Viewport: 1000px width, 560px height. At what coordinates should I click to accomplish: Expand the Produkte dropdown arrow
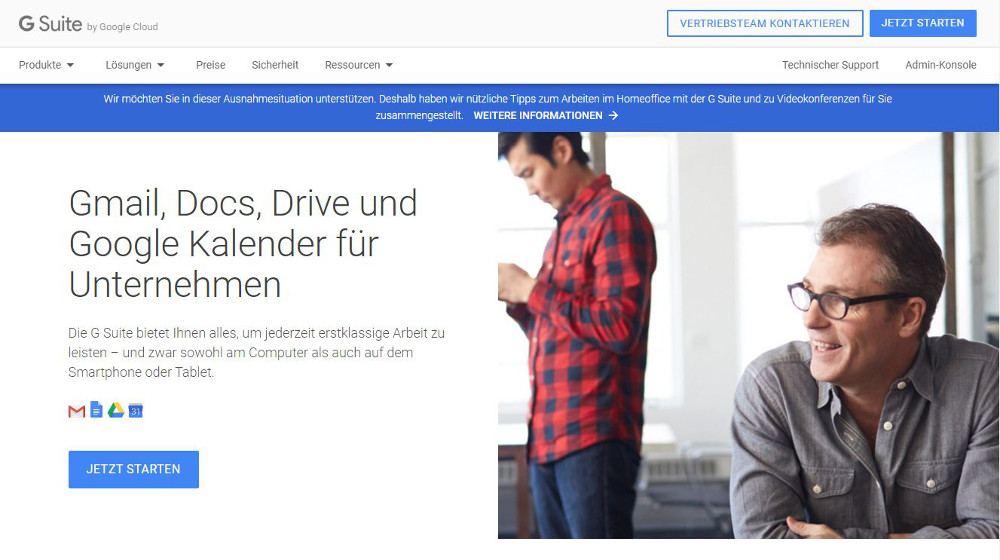[70, 65]
